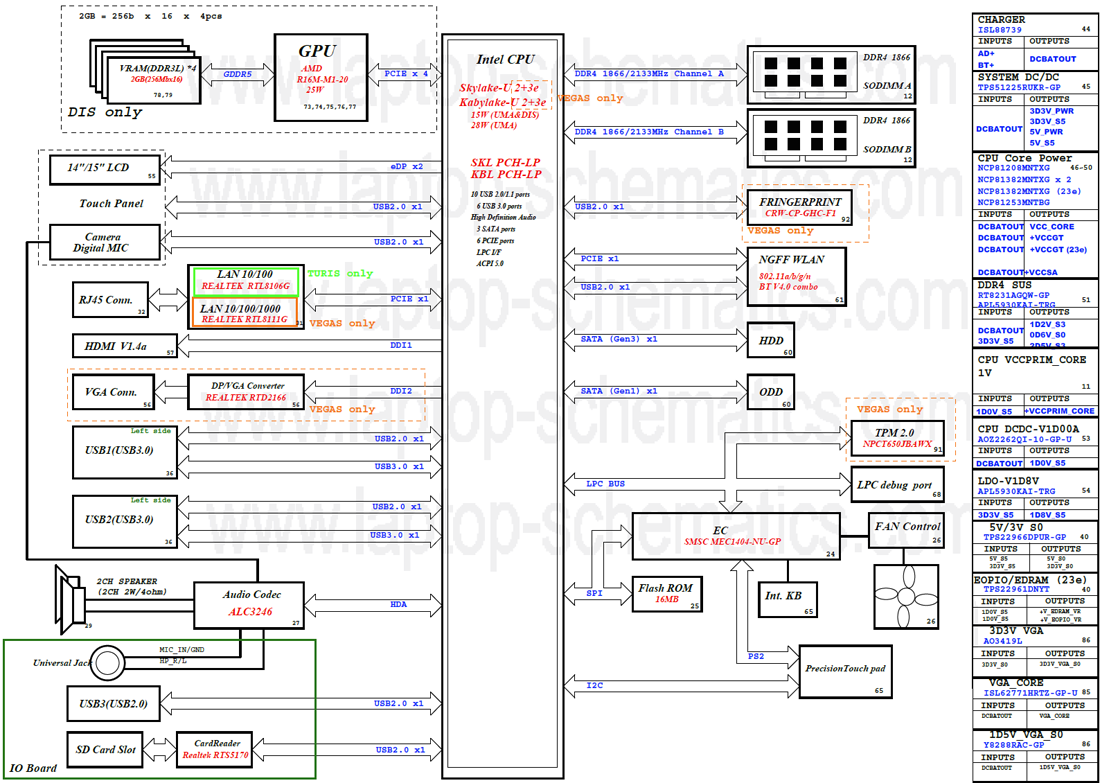This screenshot has height=783, width=1100.
Task: Select the CardReader Realtek RTS5170 block
Action: [215, 750]
